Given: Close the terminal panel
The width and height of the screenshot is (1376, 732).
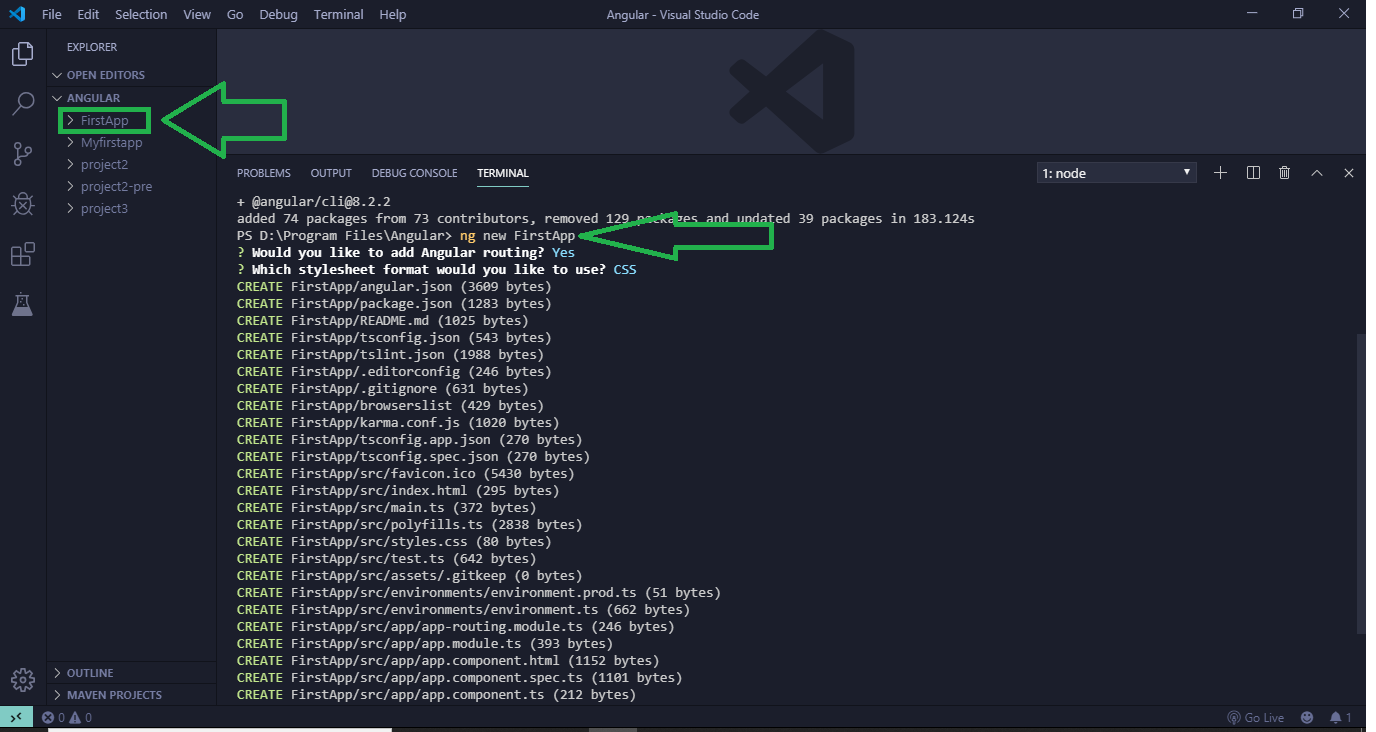Looking at the screenshot, I should tap(1349, 173).
